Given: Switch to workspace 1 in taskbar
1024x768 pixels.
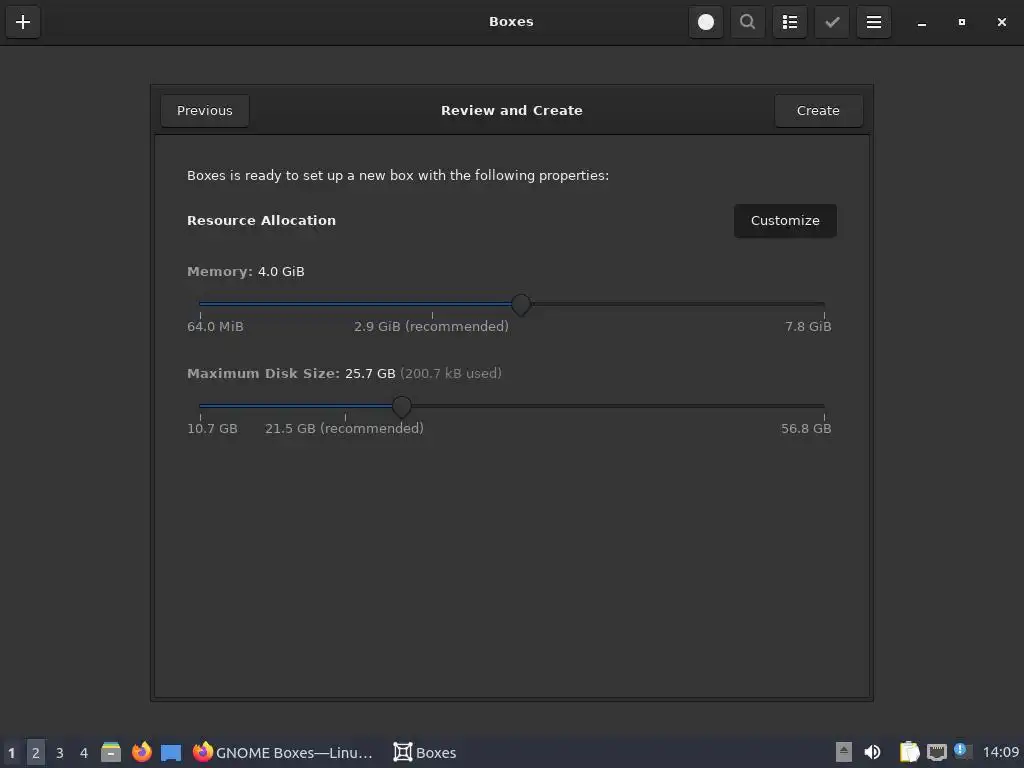Looking at the screenshot, I should tap(12, 753).
